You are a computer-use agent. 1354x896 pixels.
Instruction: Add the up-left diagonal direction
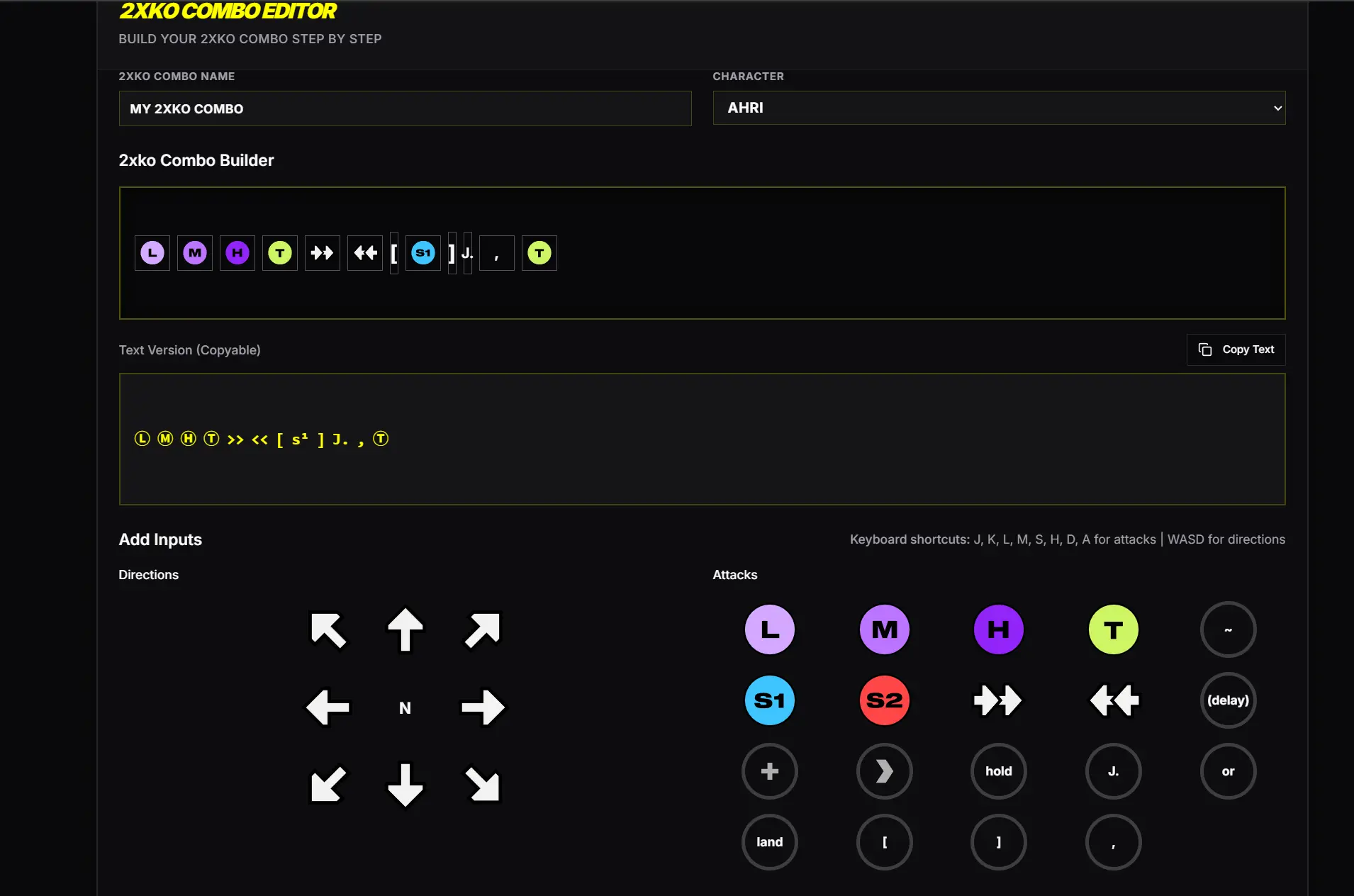(328, 629)
